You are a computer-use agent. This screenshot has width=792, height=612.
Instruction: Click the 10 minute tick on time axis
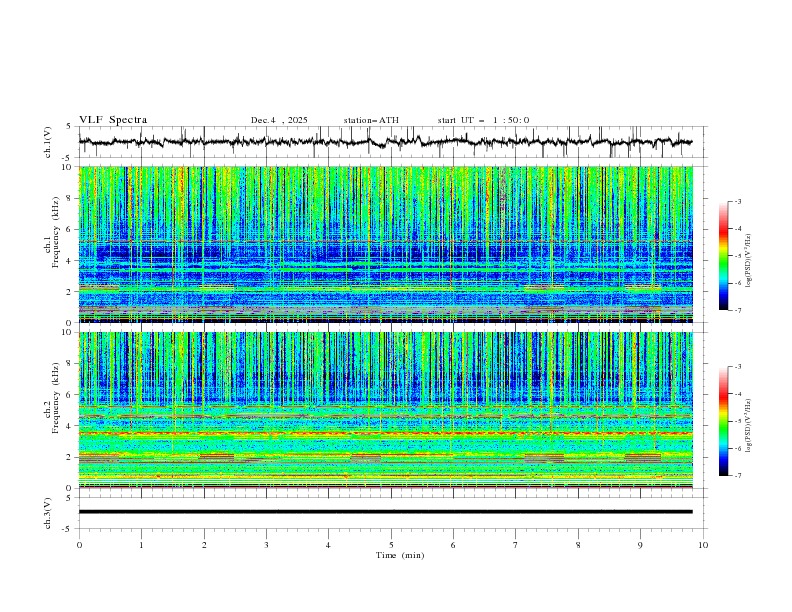pos(703,545)
